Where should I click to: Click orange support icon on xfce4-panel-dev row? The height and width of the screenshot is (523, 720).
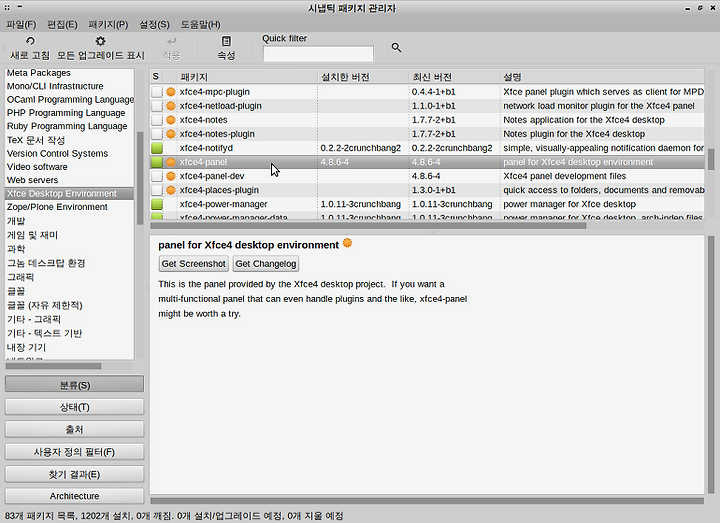(171, 176)
